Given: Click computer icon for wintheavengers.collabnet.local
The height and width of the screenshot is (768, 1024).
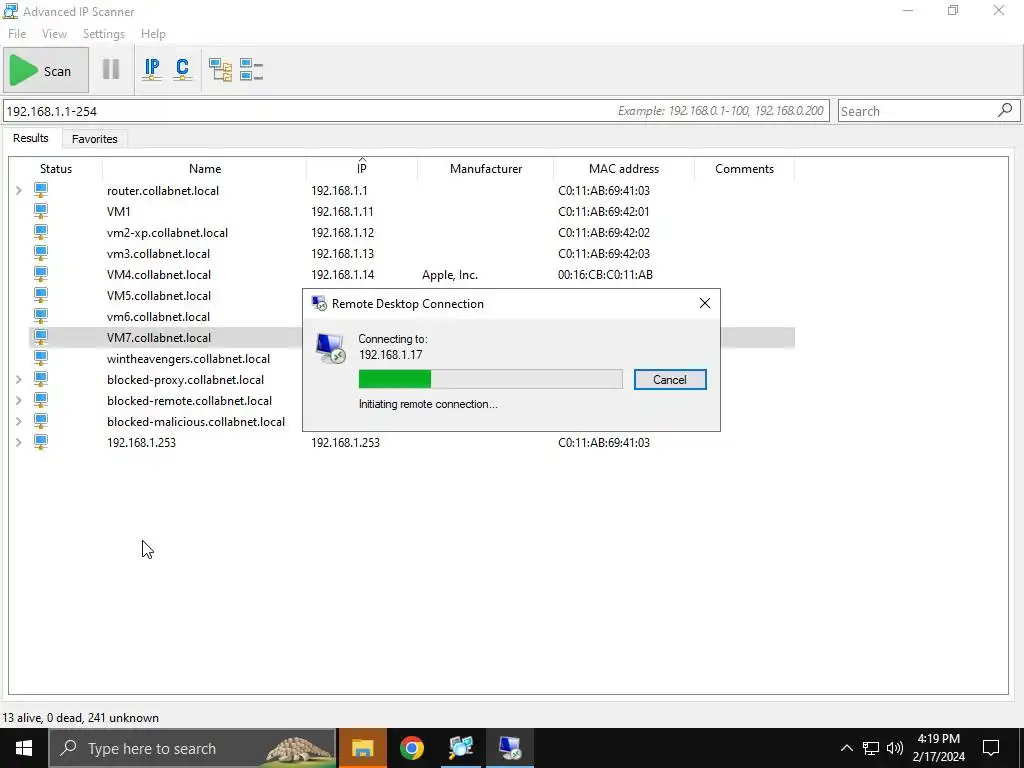Looking at the screenshot, I should (40, 358).
